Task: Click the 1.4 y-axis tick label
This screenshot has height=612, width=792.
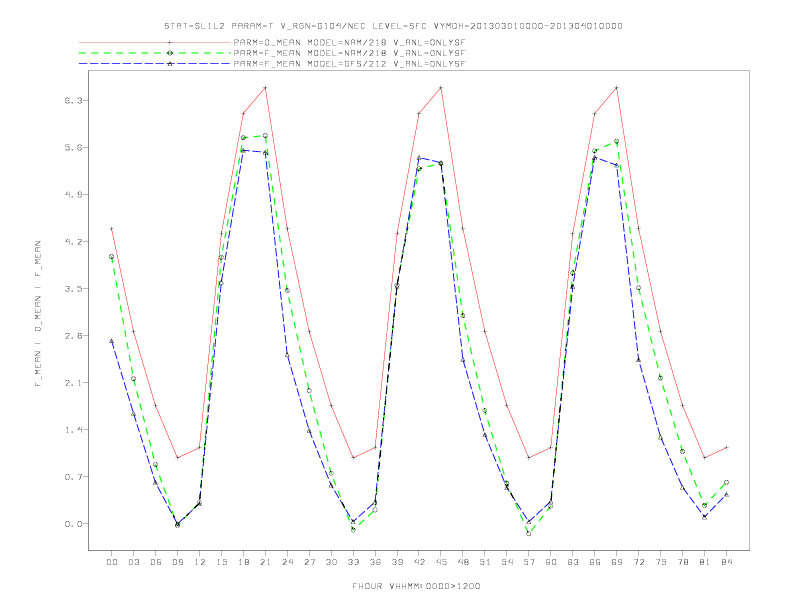Action: [x=73, y=430]
